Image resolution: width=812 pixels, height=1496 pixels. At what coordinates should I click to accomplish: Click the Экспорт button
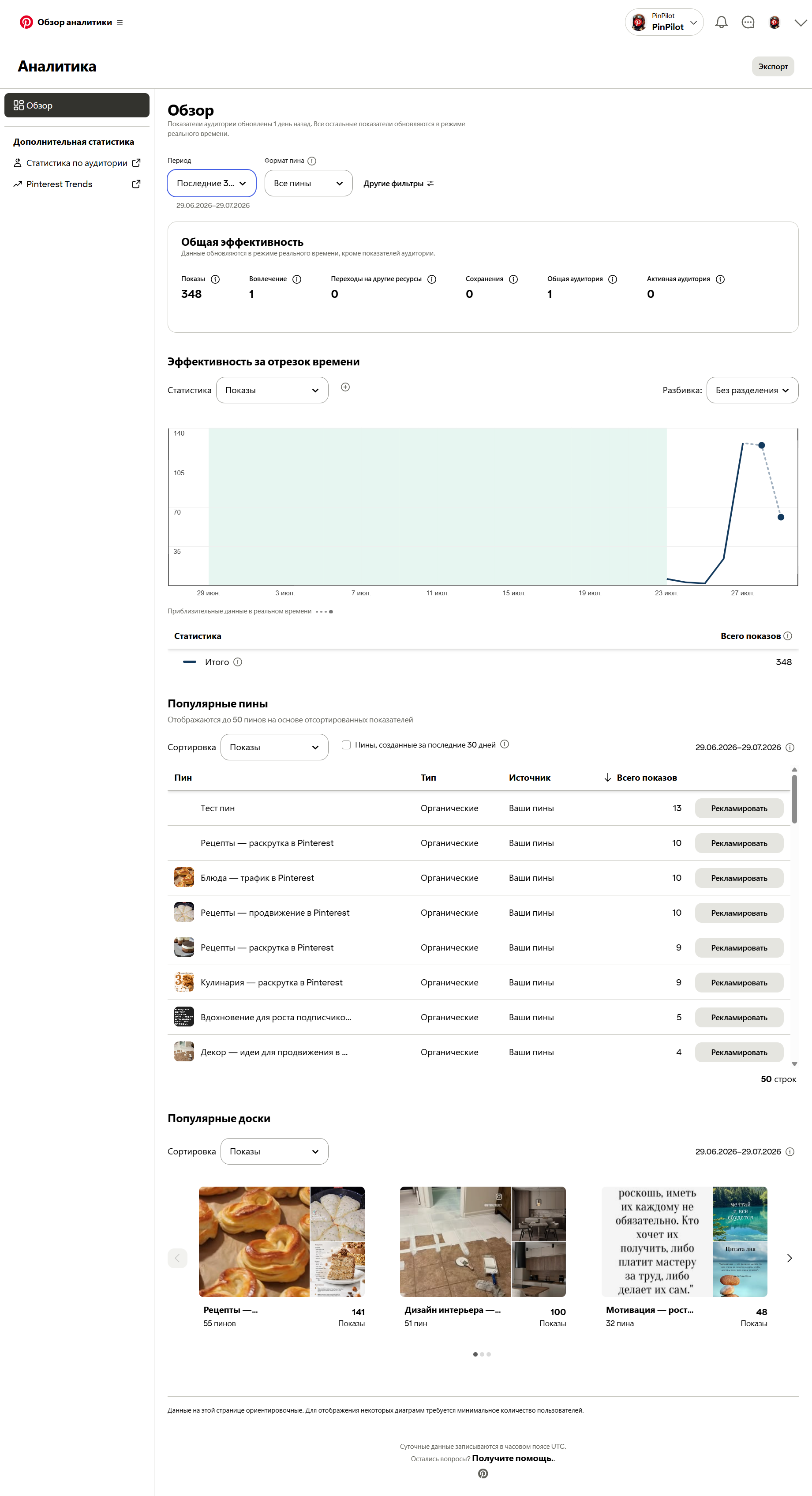pyautogui.click(x=773, y=66)
